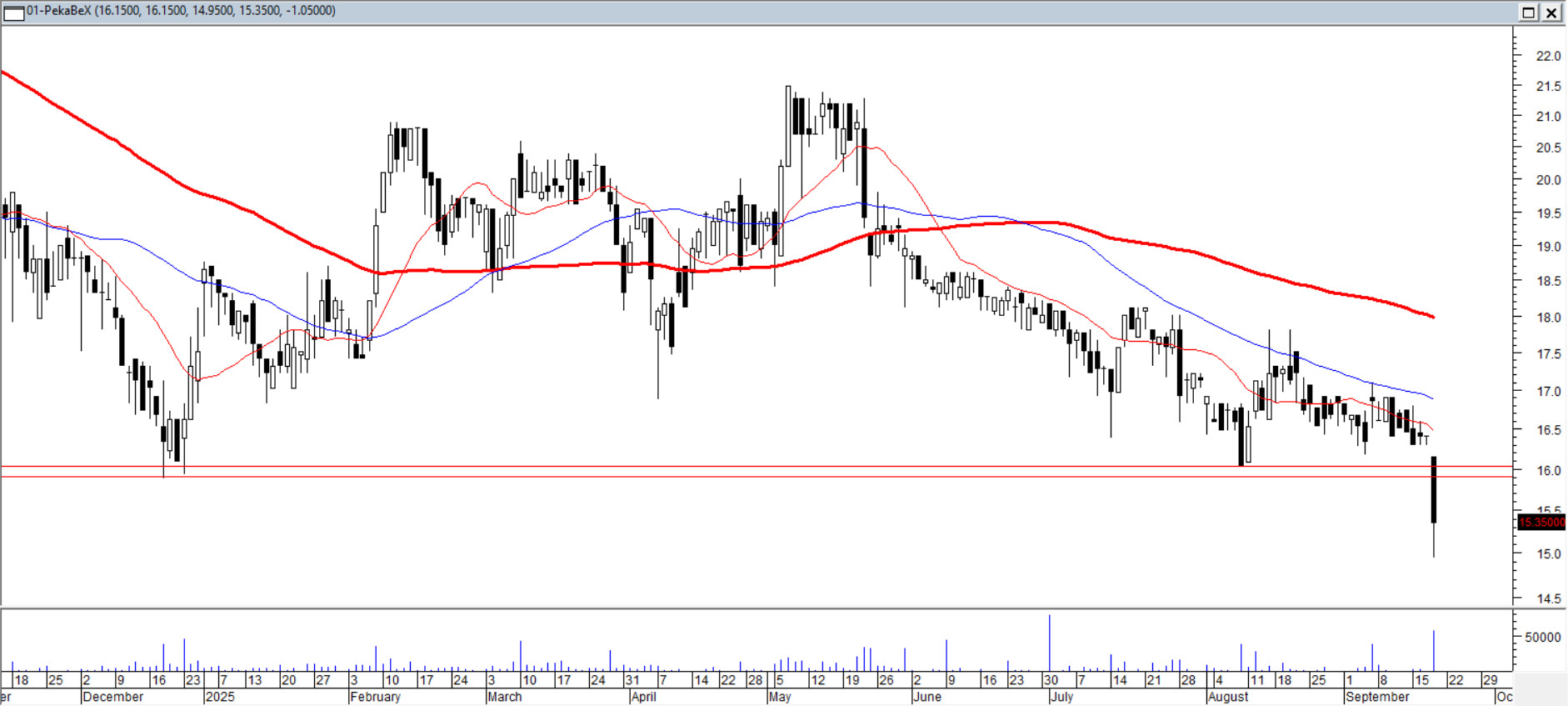Close the PekaBeX chart window
The image size is (1568, 706).
pos(1551,12)
